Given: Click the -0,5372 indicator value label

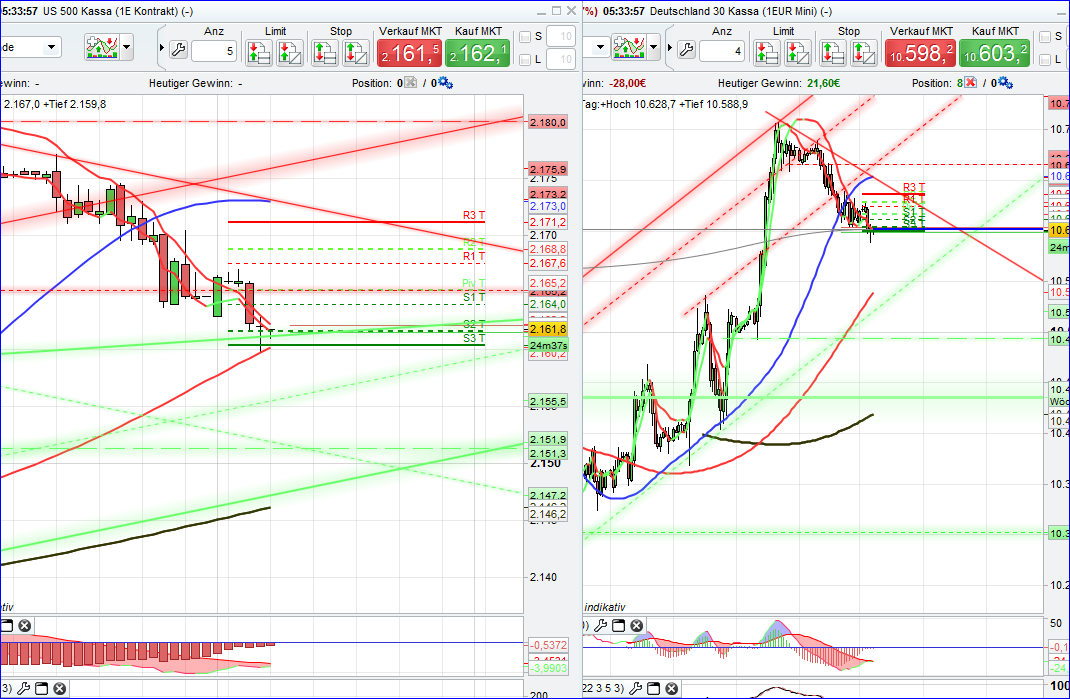Looking at the screenshot, I should tap(548, 644).
